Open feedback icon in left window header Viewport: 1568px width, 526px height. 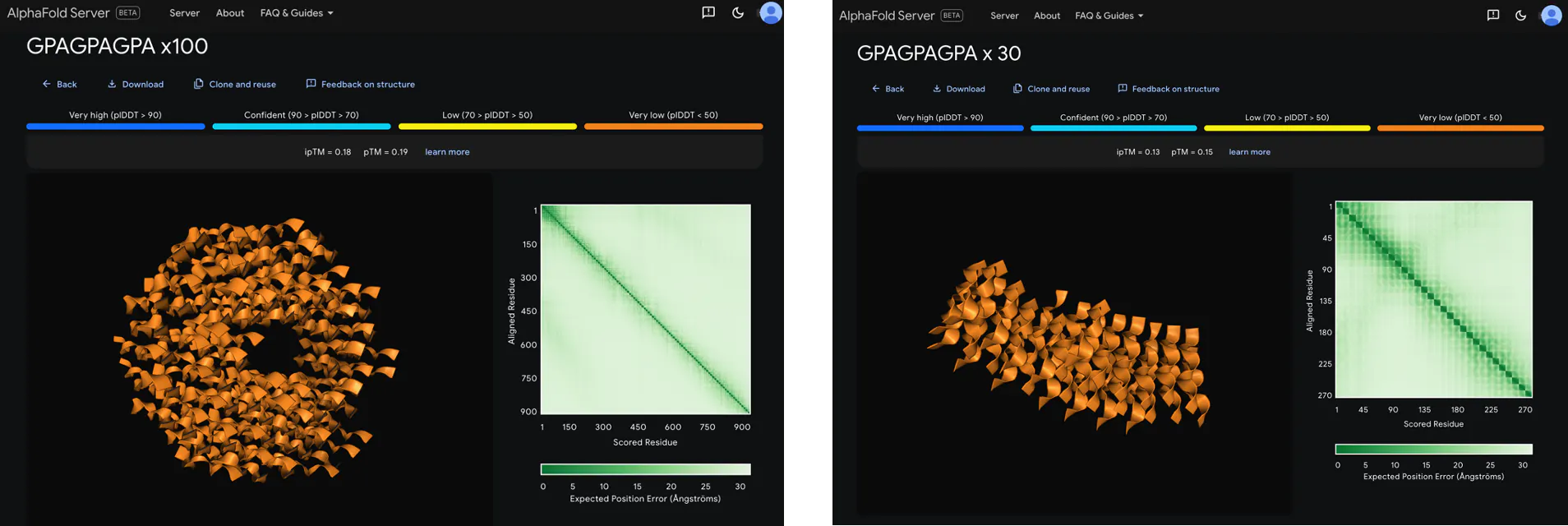(708, 12)
